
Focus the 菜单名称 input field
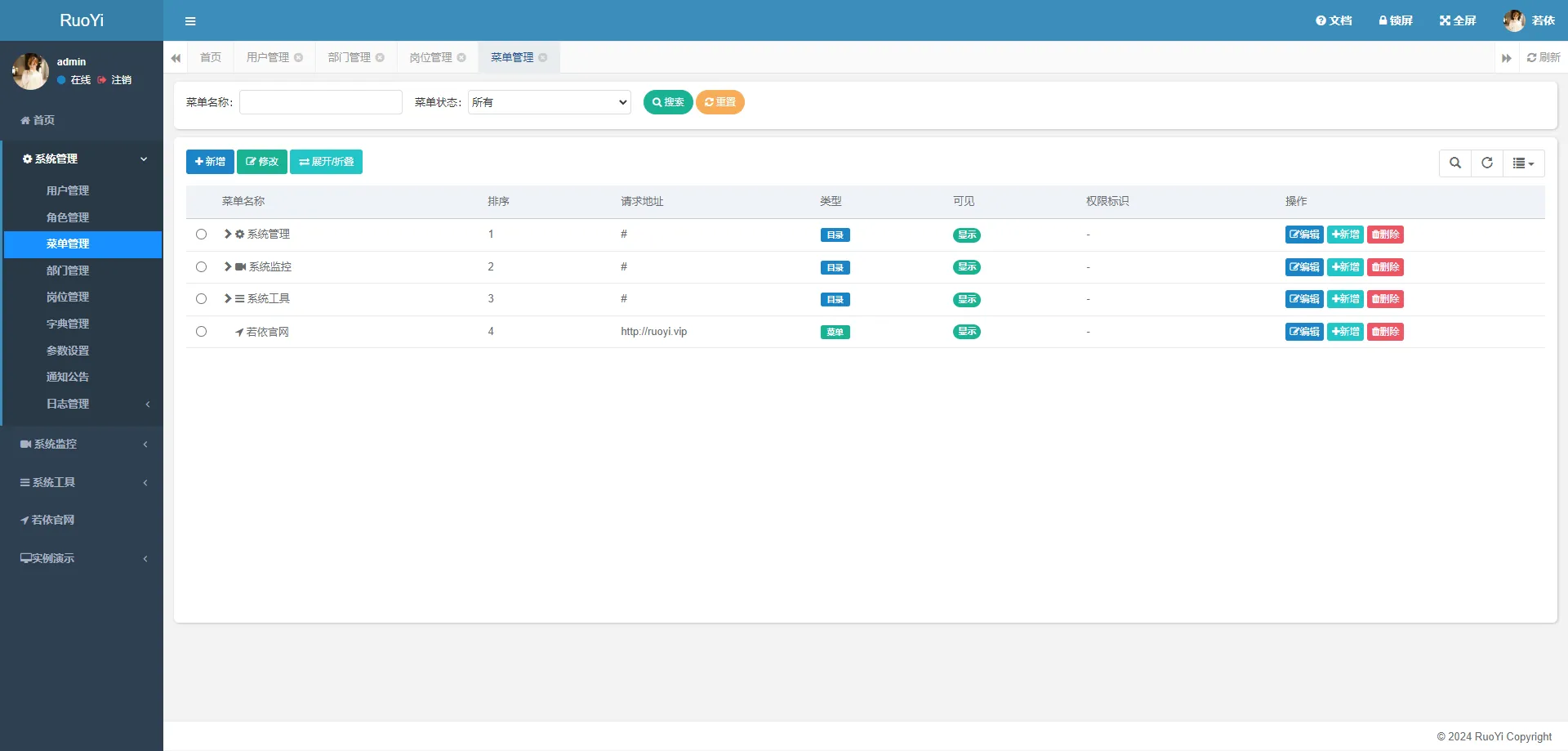[x=321, y=102]
